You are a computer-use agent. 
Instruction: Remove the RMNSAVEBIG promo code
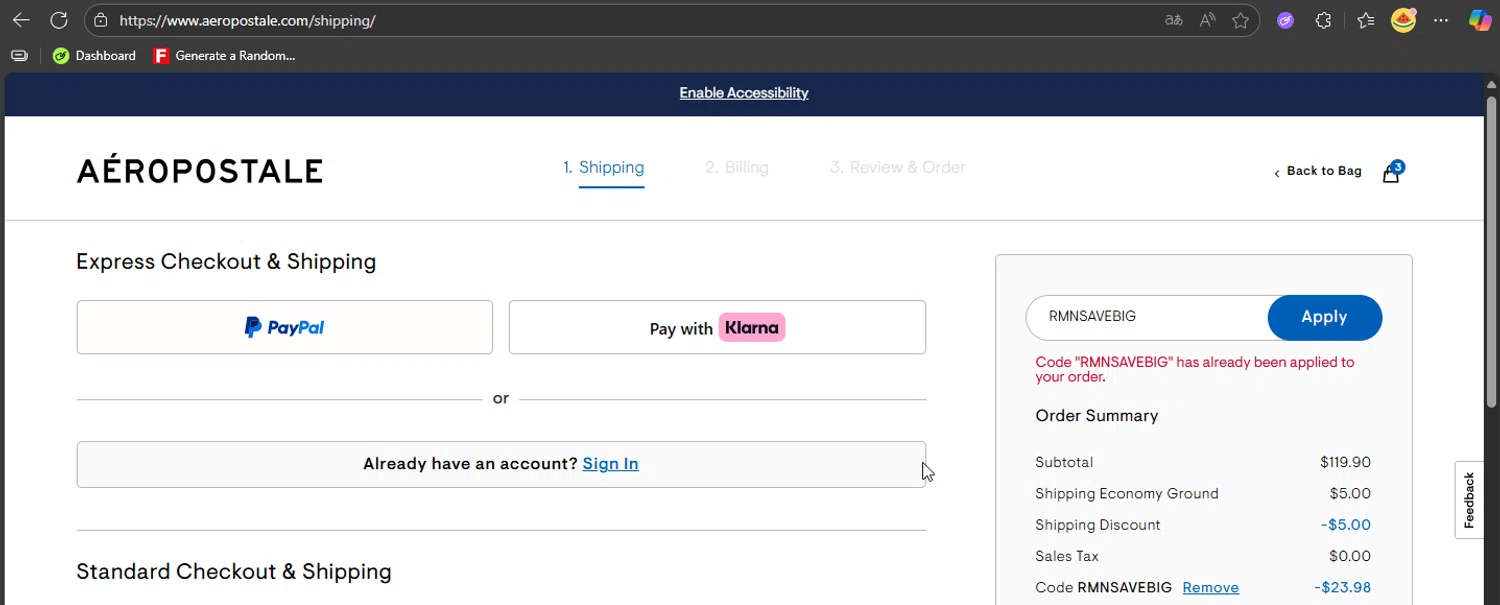pos(1210,588)
